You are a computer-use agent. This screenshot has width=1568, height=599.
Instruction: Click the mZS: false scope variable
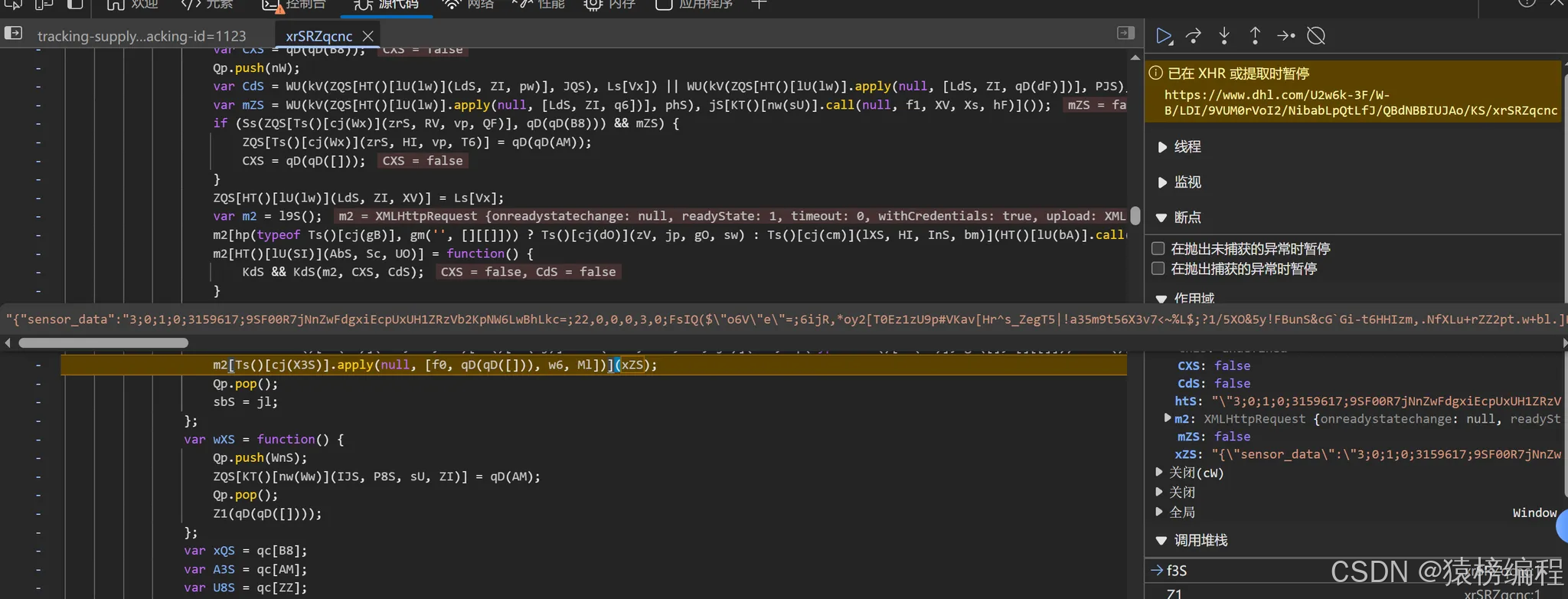[1214, 437]
